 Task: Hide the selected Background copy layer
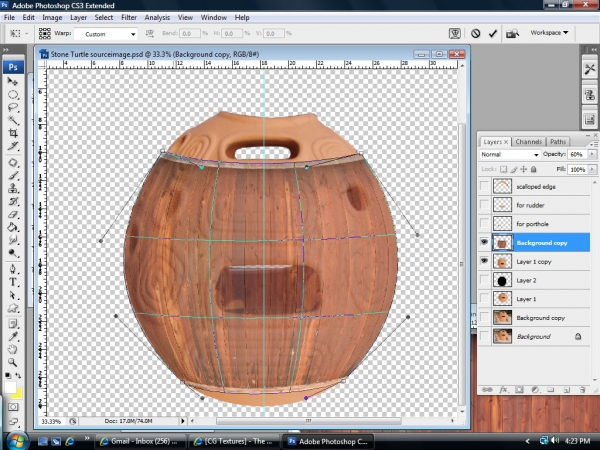(x=484, y=242)
